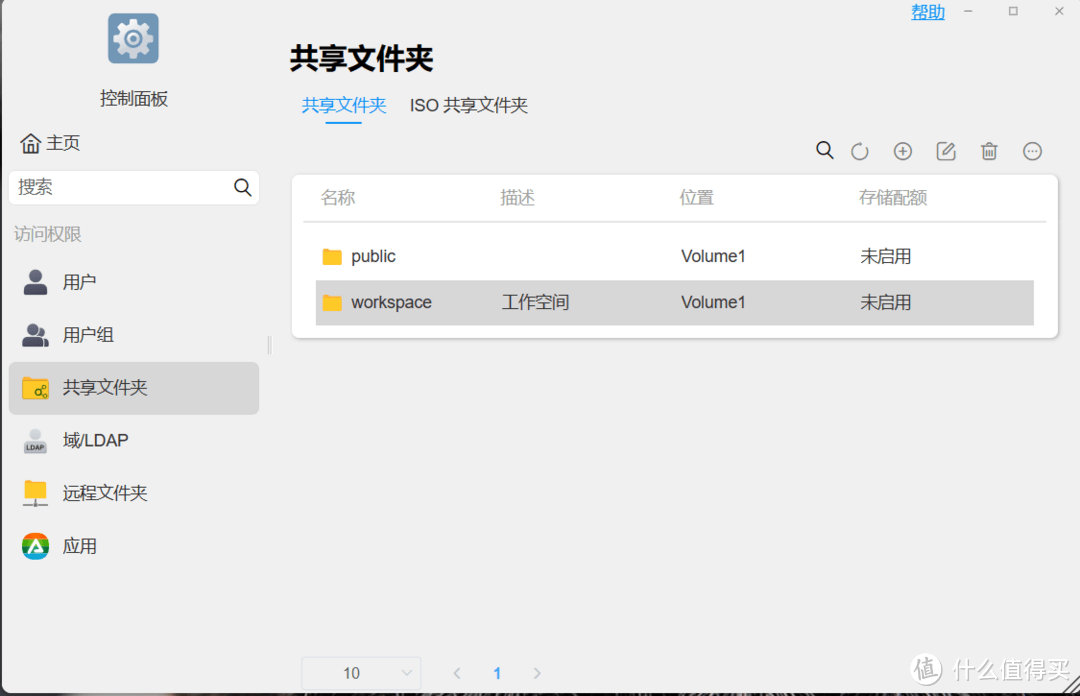Add a new shared folder with the plus icon

point(902,151)
